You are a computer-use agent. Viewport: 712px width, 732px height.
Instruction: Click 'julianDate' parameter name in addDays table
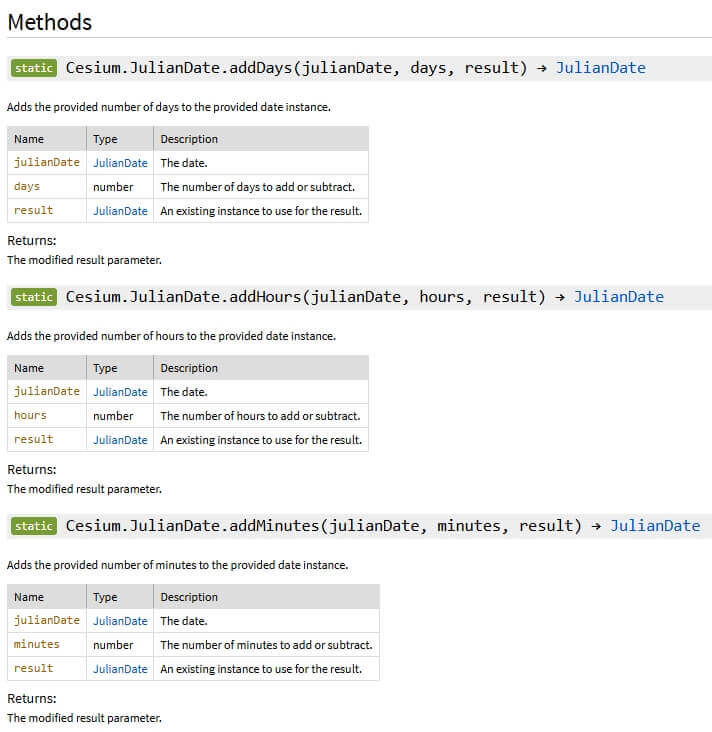47,162
